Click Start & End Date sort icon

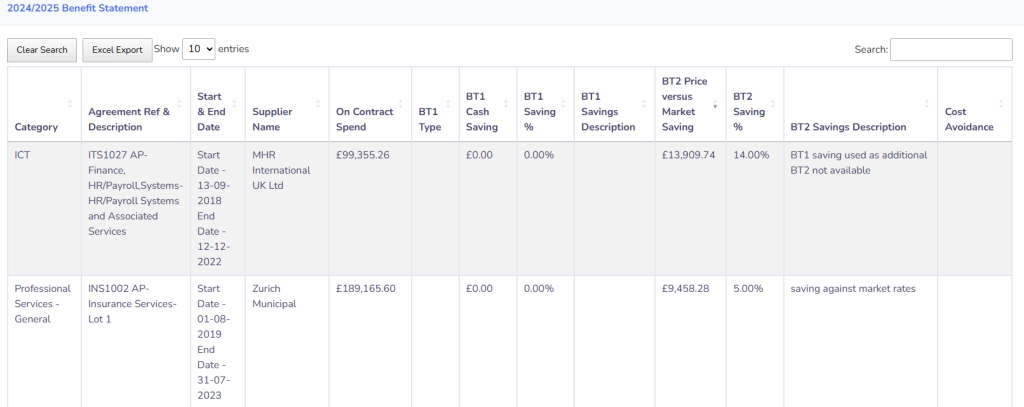(x=235, y=104)
